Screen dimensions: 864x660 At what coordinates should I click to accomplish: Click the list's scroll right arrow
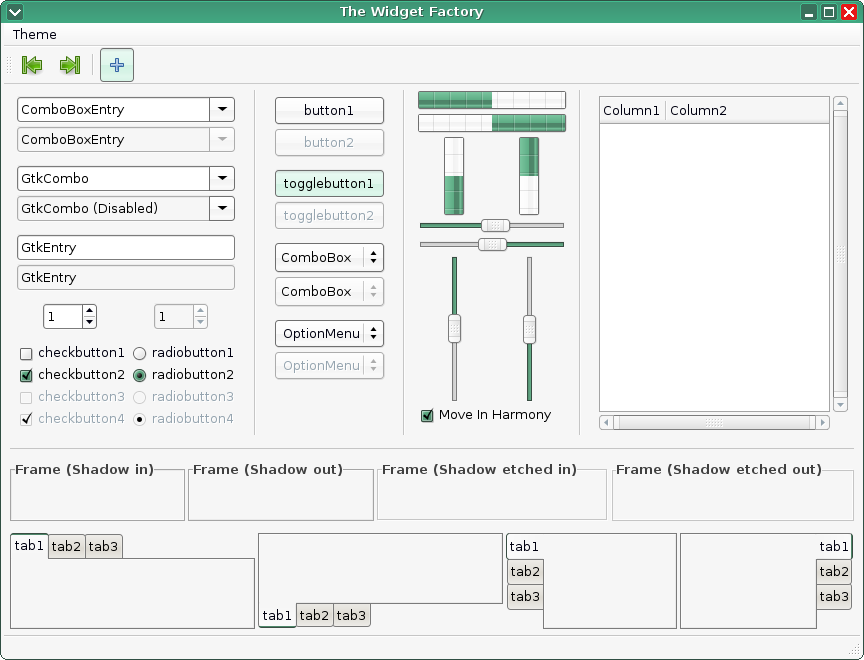coord(823,423)
